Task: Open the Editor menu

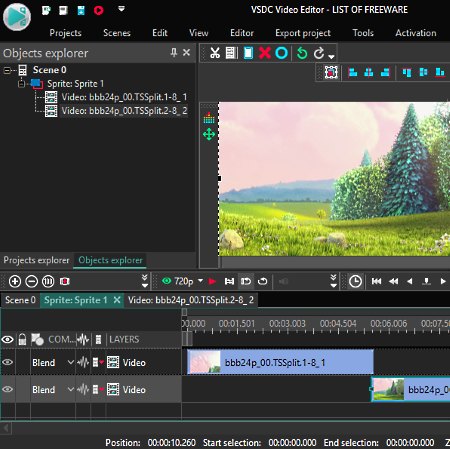Action: point(242,33)
